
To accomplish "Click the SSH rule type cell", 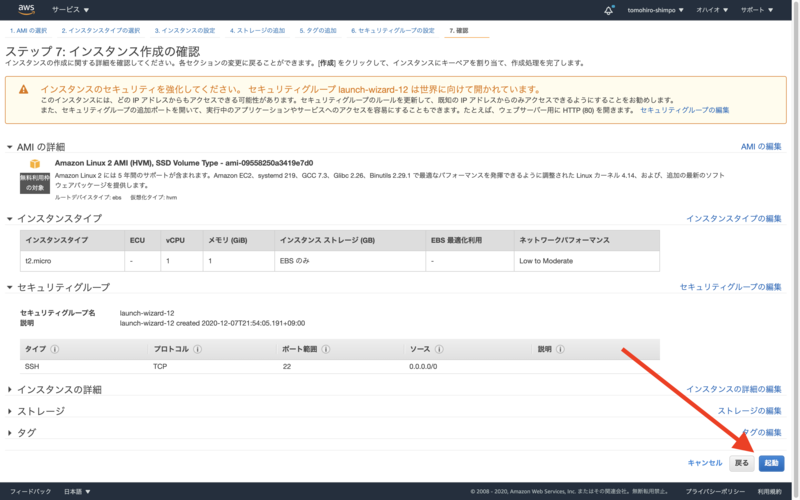I will 32,366.
